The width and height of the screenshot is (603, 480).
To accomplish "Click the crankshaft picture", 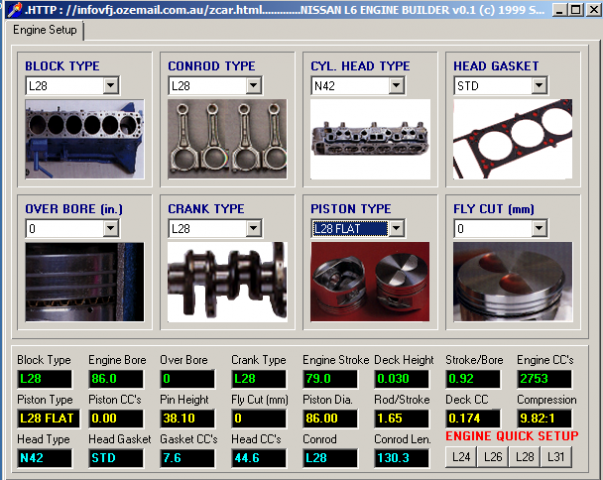I will (x=227, y=280).
